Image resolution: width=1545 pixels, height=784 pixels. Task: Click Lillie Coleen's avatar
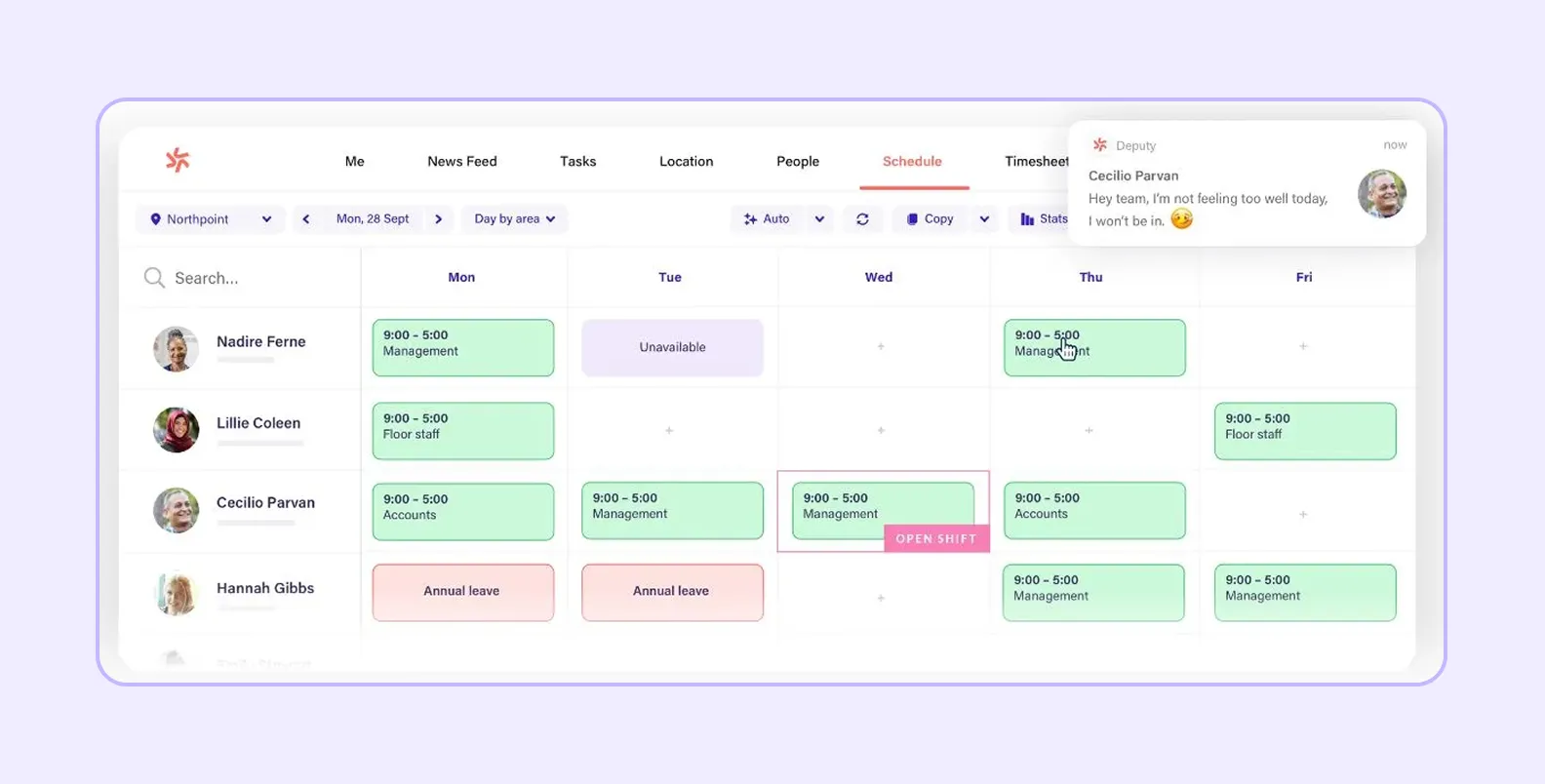coord(177,430)
